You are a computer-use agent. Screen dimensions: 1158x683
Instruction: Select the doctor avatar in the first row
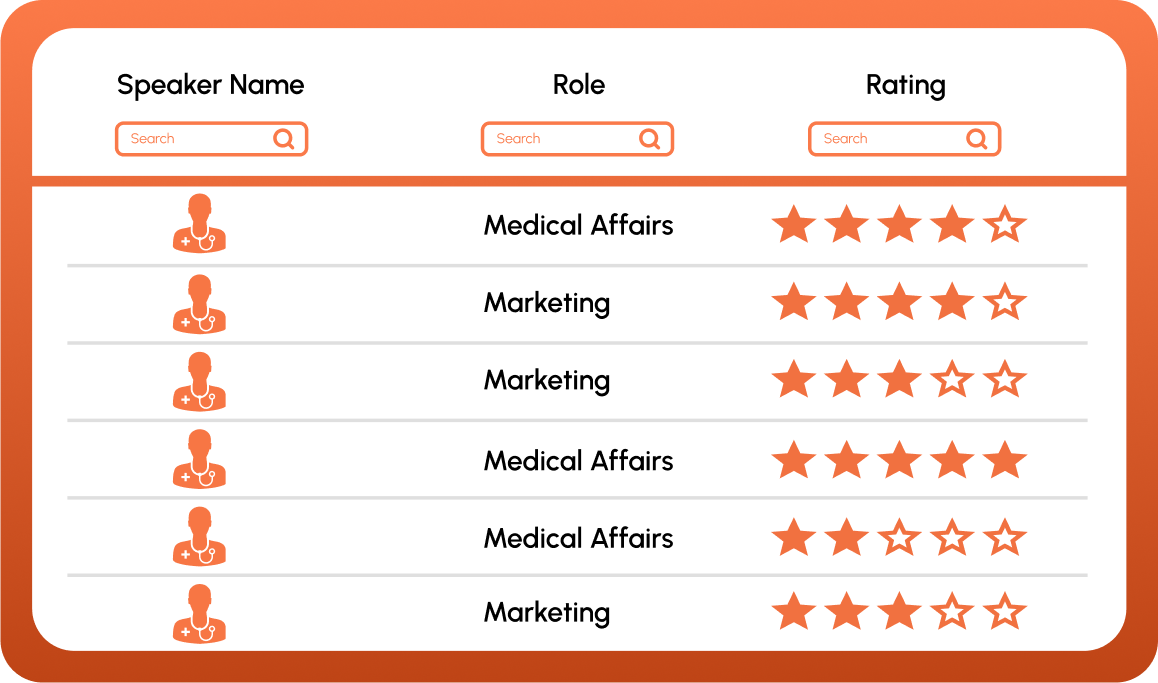200,224
